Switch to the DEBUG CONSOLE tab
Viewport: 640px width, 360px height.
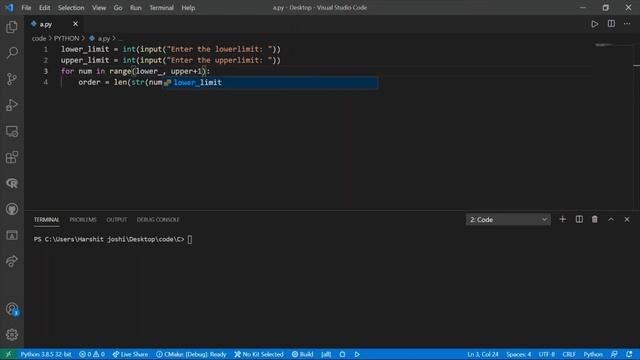pyautogui.click(x=158, y=220)
